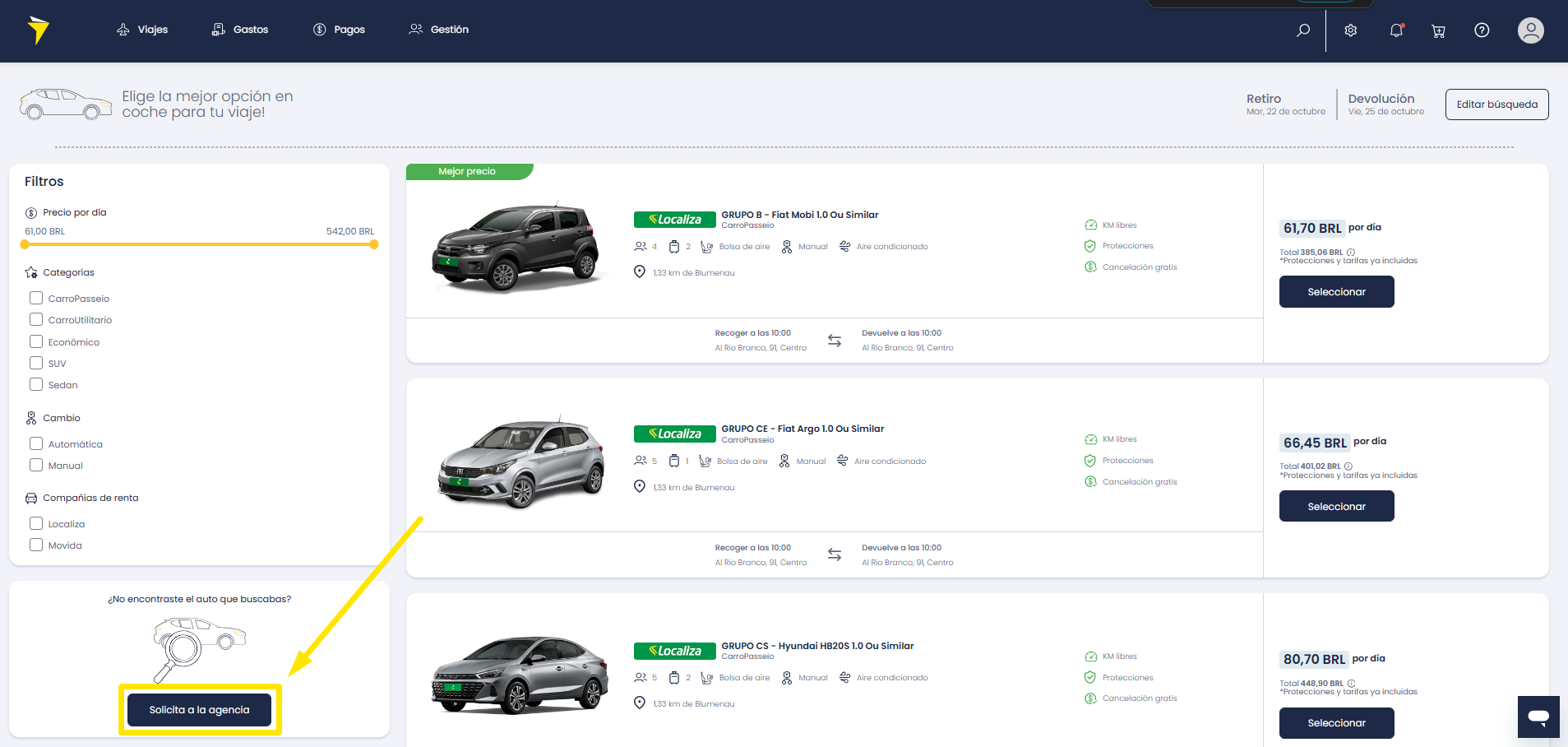
Task: Click info icon next to Total 385,06 BRL
Action: (1351, 253)
